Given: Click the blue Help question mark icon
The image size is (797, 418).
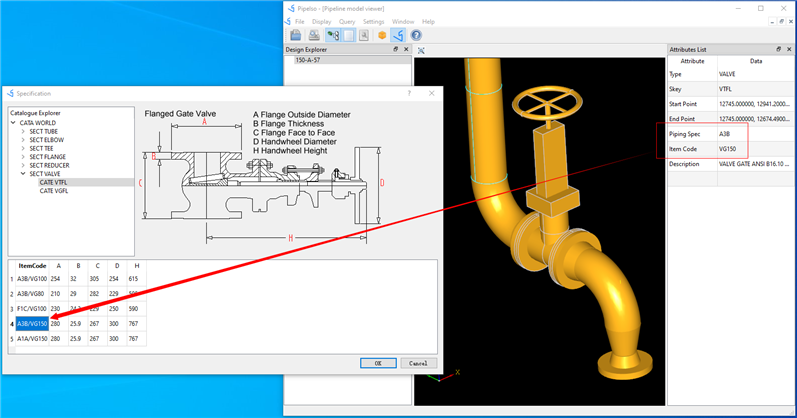Looking at the screenshot, I should pos(416,35).
